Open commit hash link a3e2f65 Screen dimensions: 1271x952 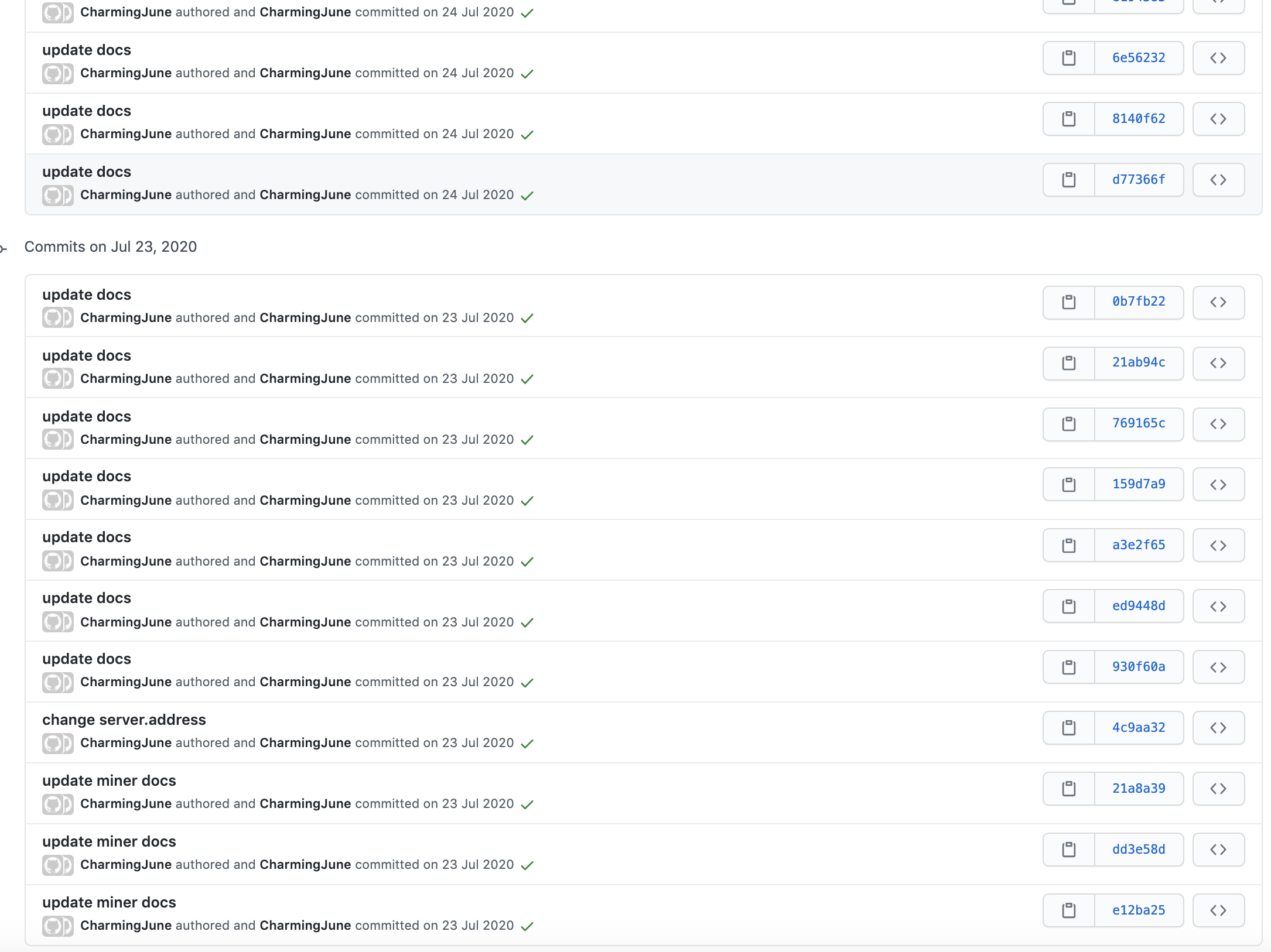click(1138, 545)
